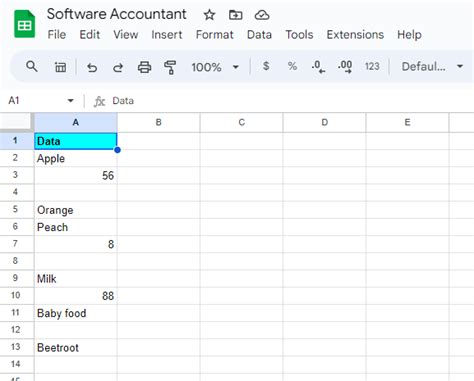Increase decimal places button
Image resolution: width=474 pixels, height=381 pixels.
click(345, 67)
